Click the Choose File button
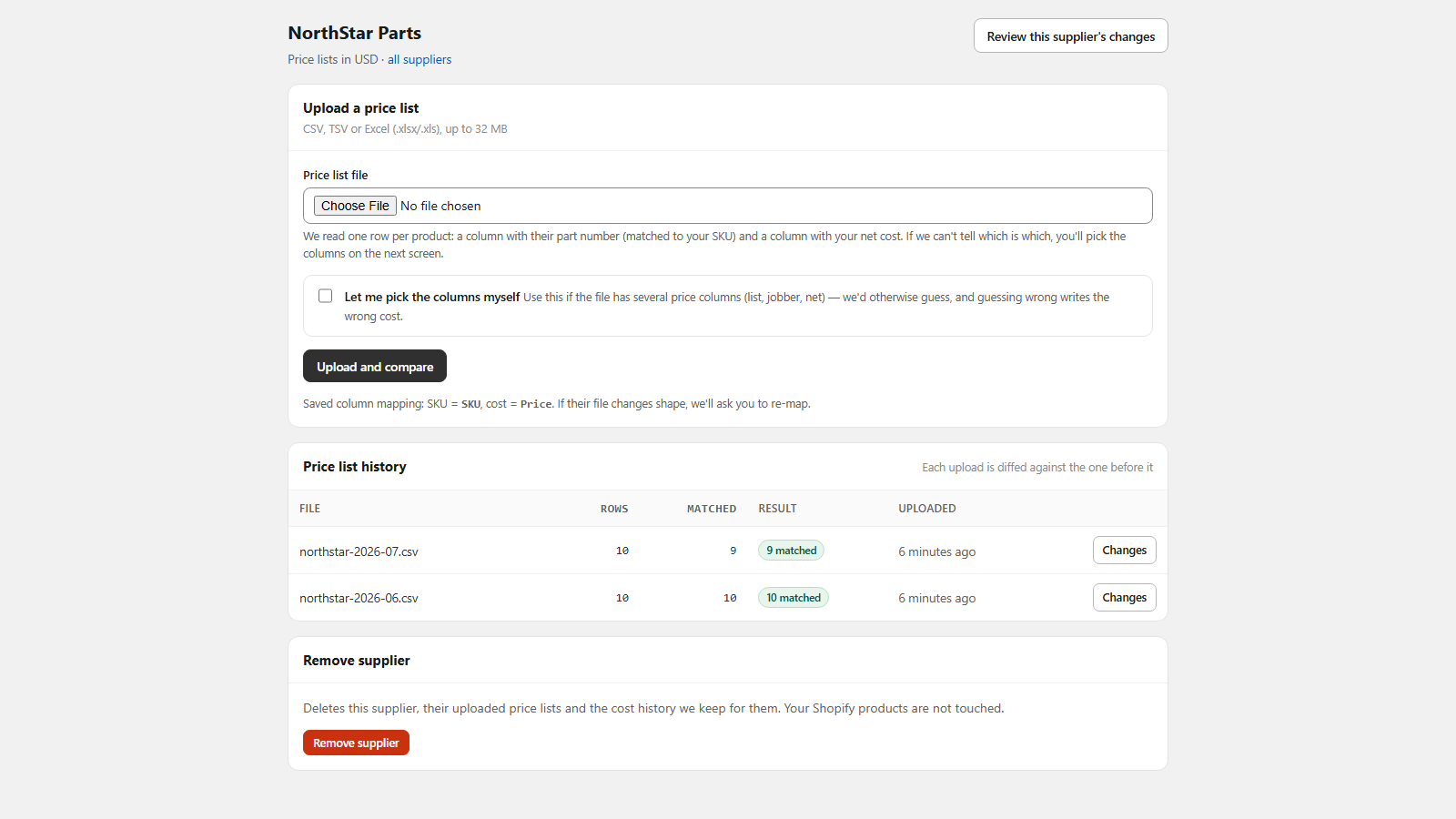This screenshot has height=819, width=1456. point(355,206)
